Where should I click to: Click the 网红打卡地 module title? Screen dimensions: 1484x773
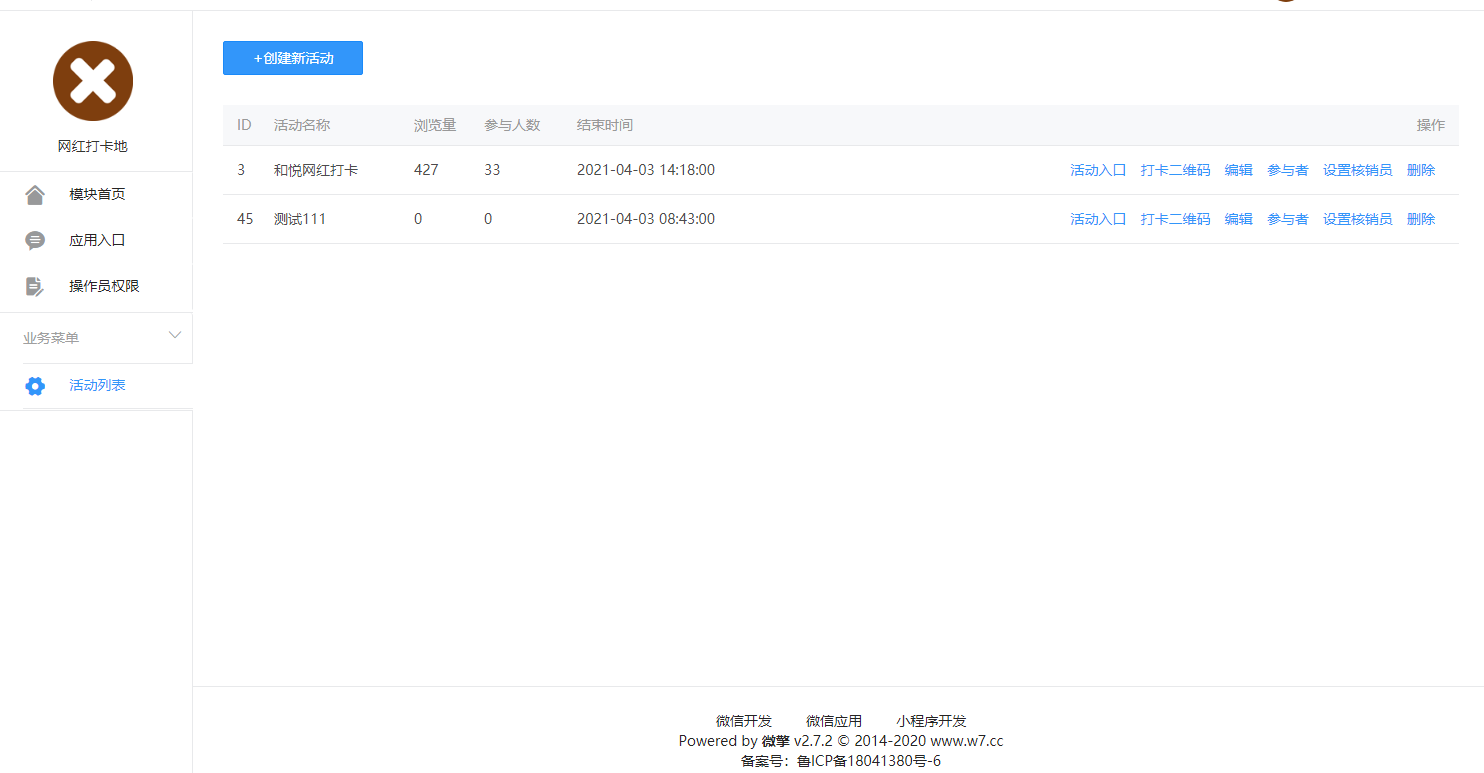coord(93,146)
